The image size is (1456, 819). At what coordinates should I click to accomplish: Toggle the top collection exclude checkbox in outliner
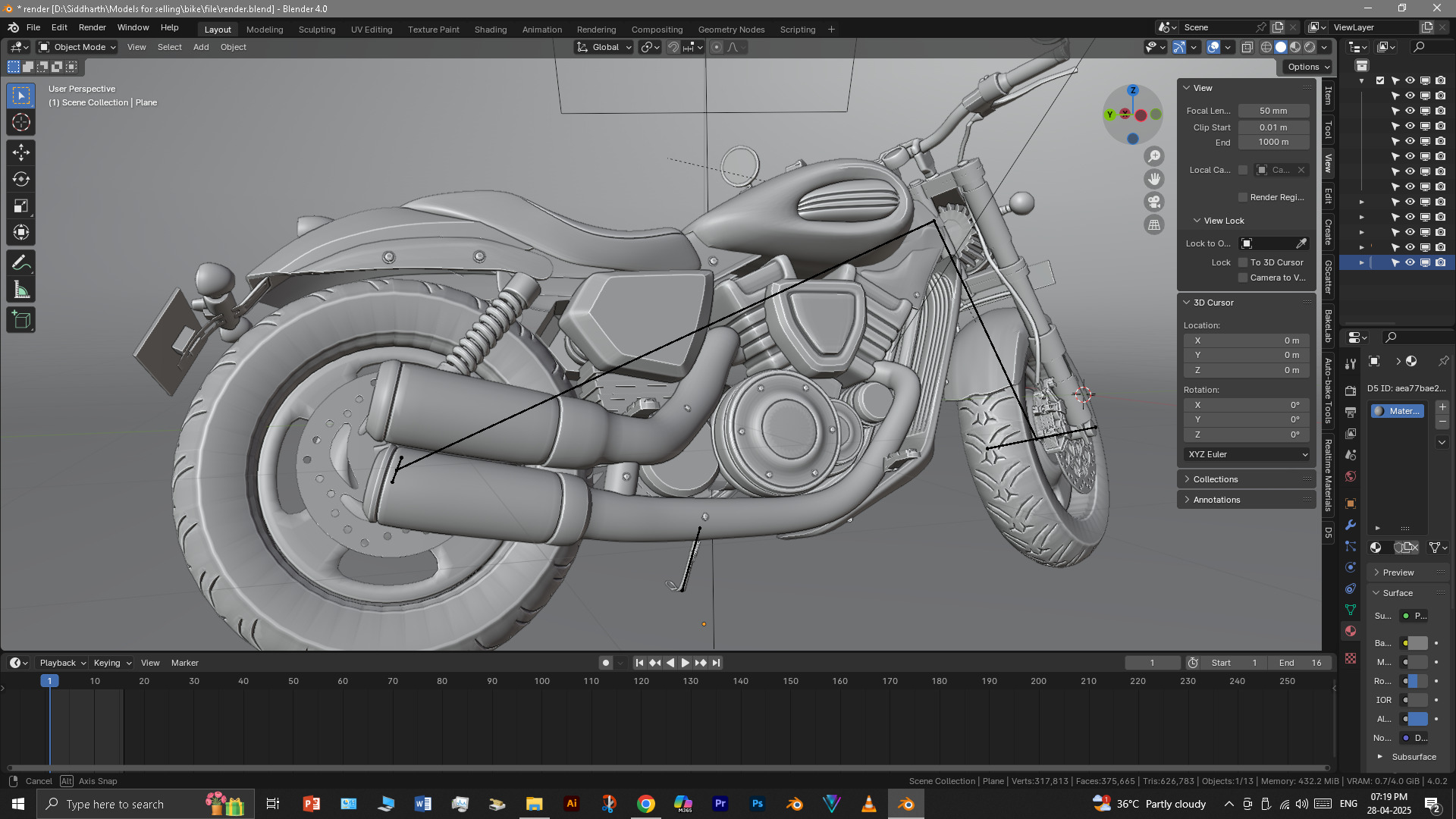tap(1380, 80)
